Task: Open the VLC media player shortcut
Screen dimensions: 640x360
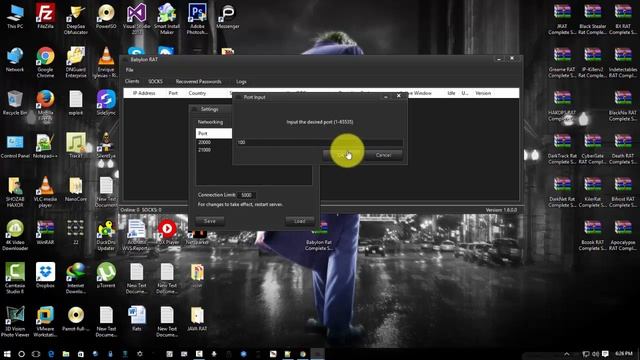Action: click(x=45, y=192)
